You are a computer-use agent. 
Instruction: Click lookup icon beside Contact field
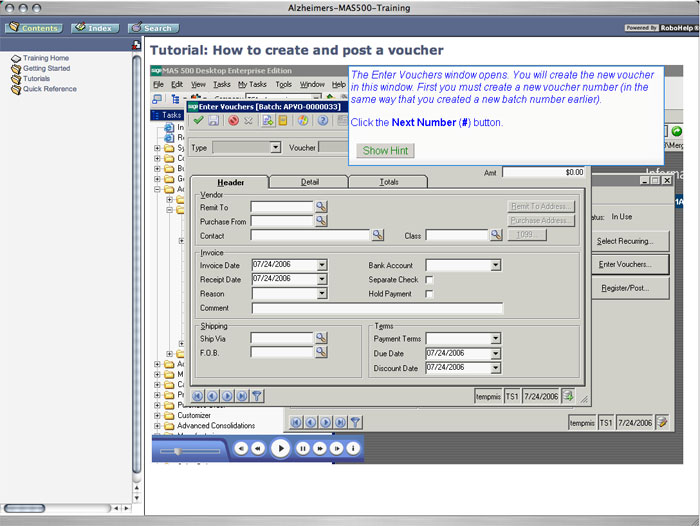pos(378,235)
